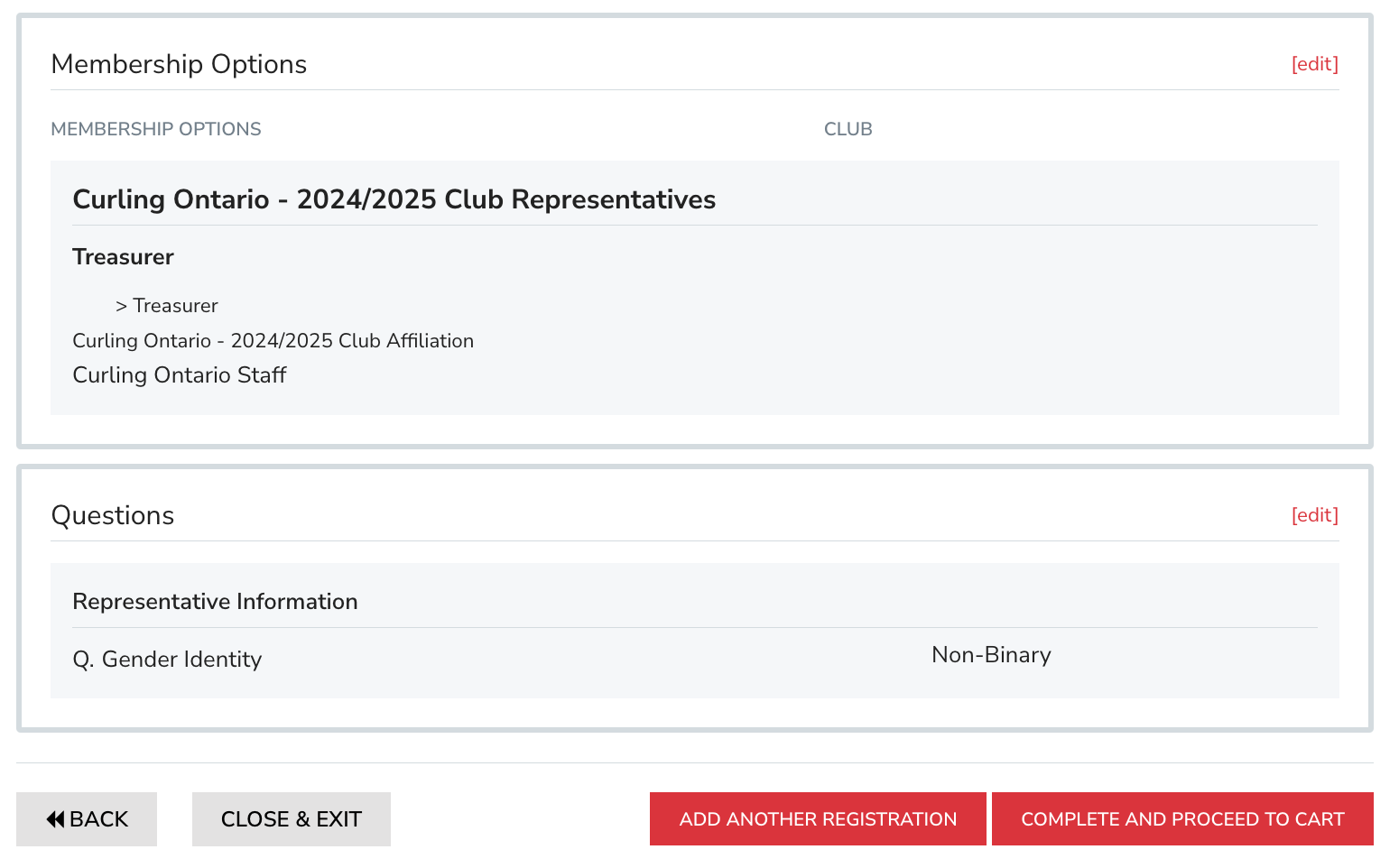Complete and proceed to cart
The height and width of the screenshot is (868, 1399).
pyautogui.click(x=1182, y=819)
